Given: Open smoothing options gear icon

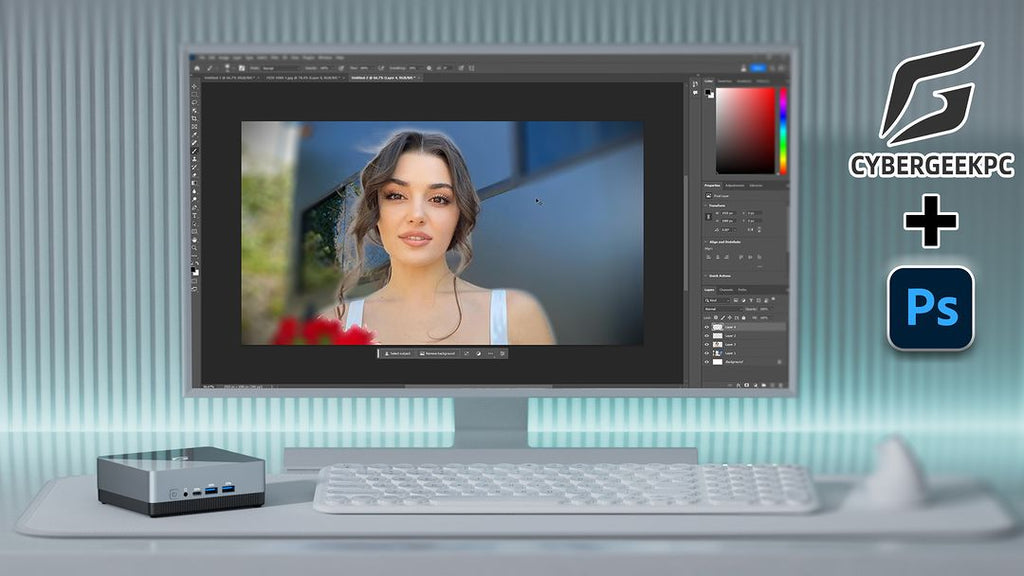Looking at the screenshot, I should 429,68.
